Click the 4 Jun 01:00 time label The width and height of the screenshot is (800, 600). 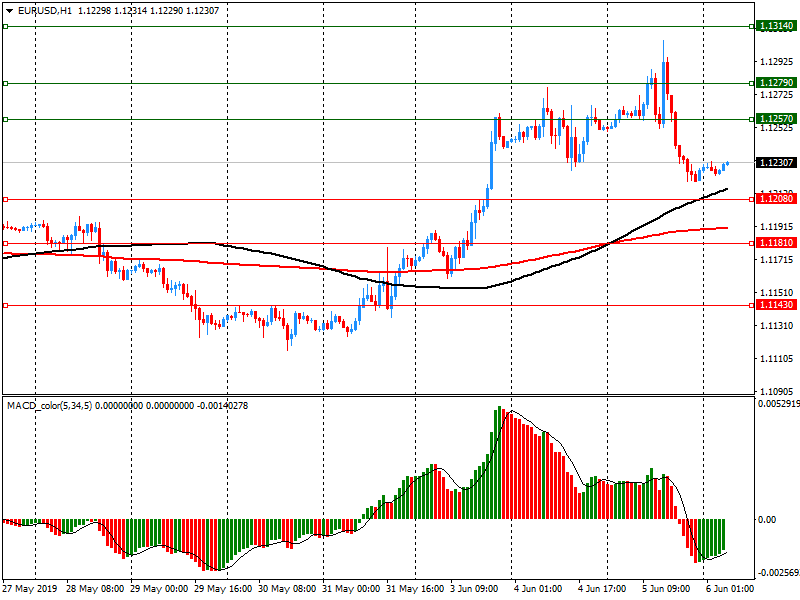pos(538,589)
